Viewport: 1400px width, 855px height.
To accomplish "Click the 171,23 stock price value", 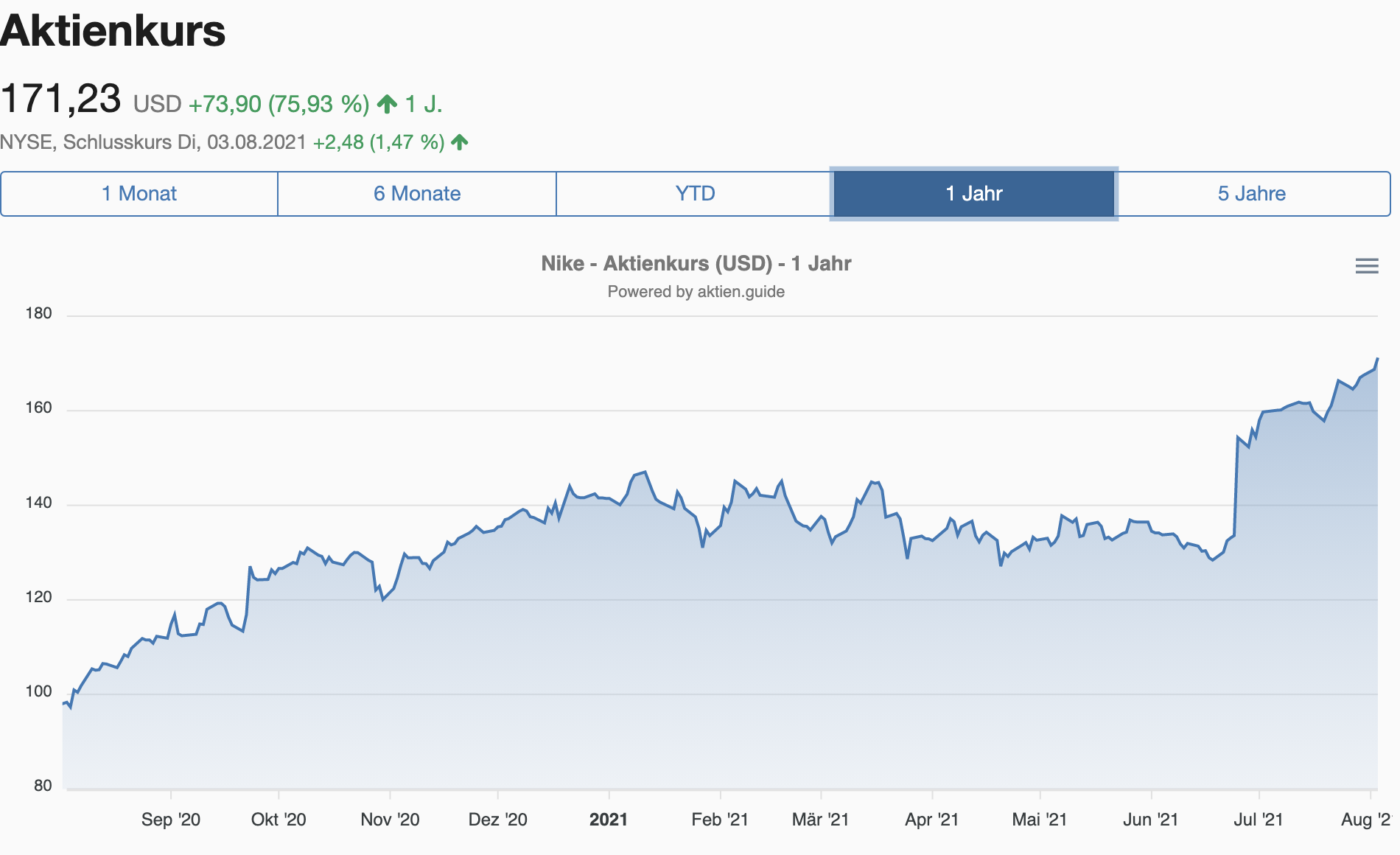I will click(x=60, y=99).
